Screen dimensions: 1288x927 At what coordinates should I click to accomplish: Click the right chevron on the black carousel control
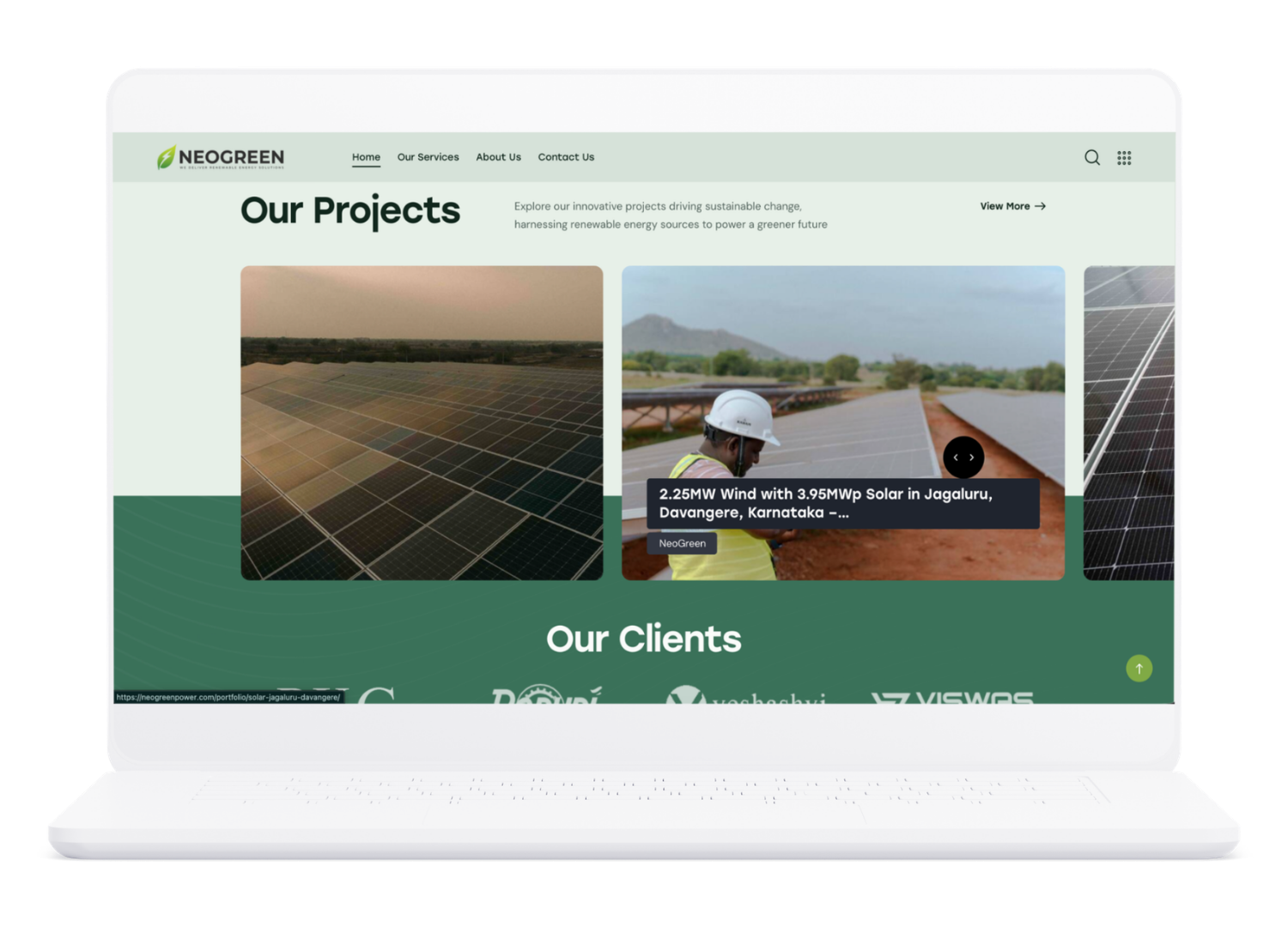point(972,457)
